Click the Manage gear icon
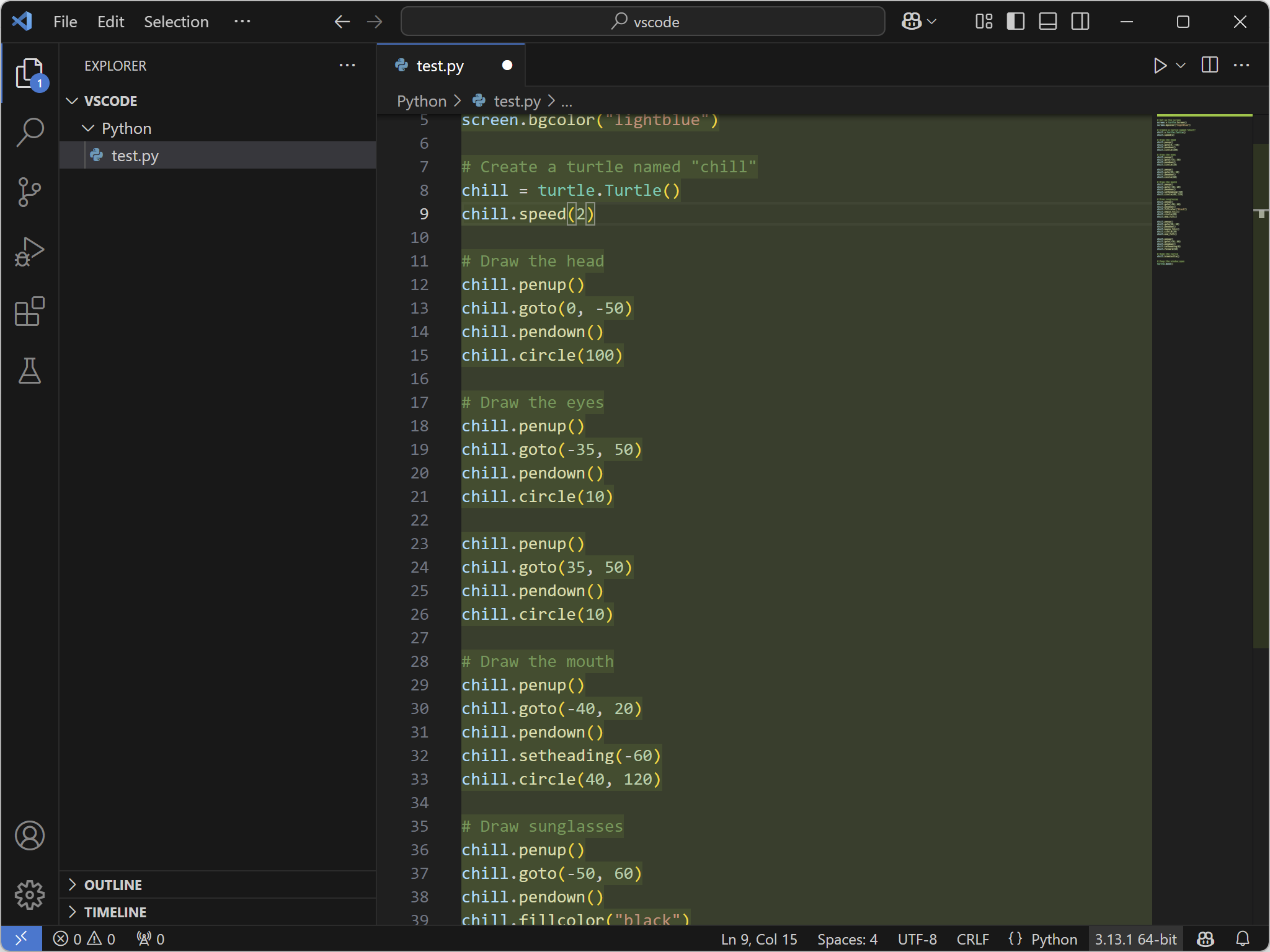The width and height of the screenshot is (1270, 952). pos(29,895)
